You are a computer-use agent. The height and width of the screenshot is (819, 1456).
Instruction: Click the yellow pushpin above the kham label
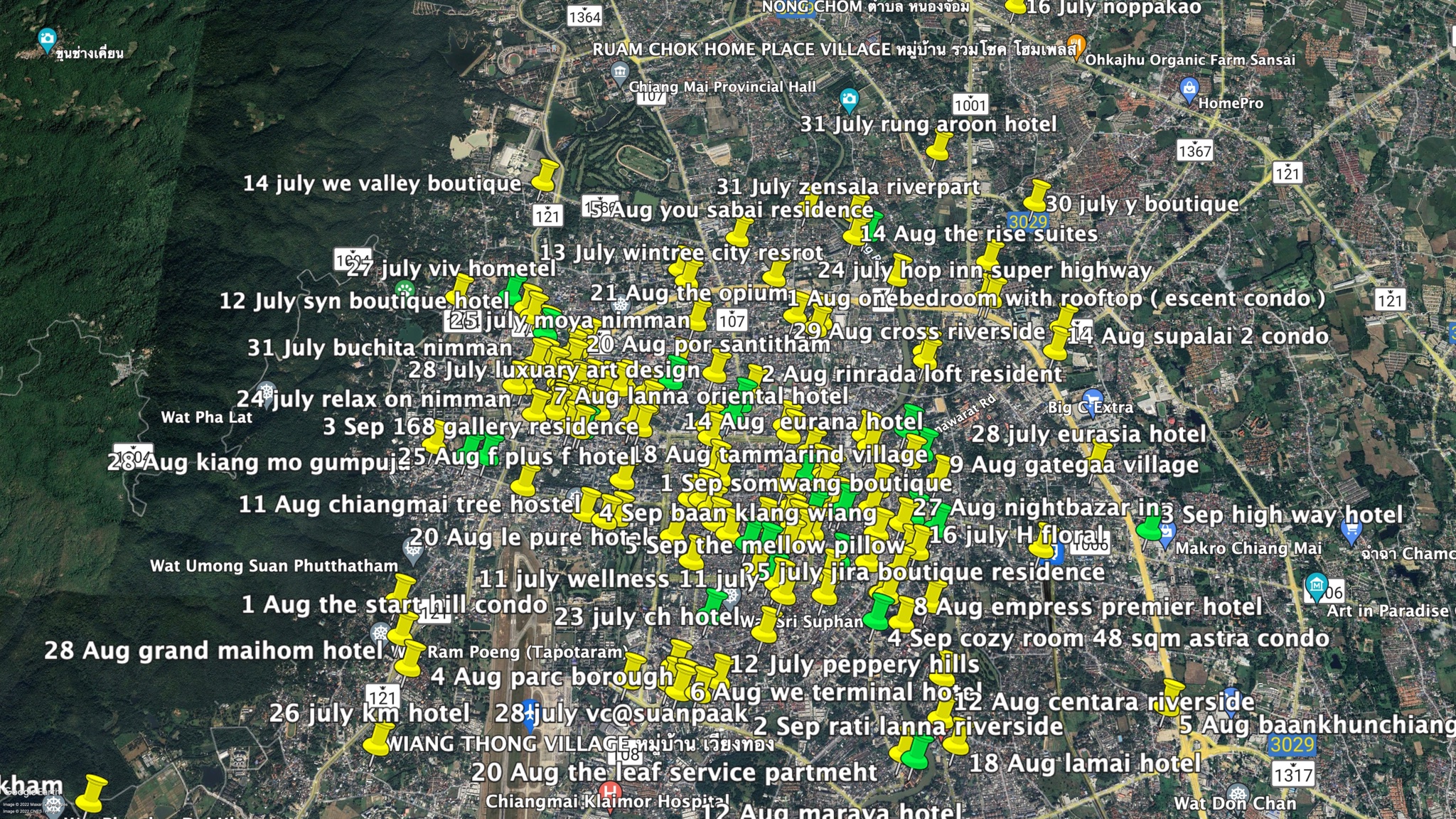pyautogui.click(x=92, y=794)
